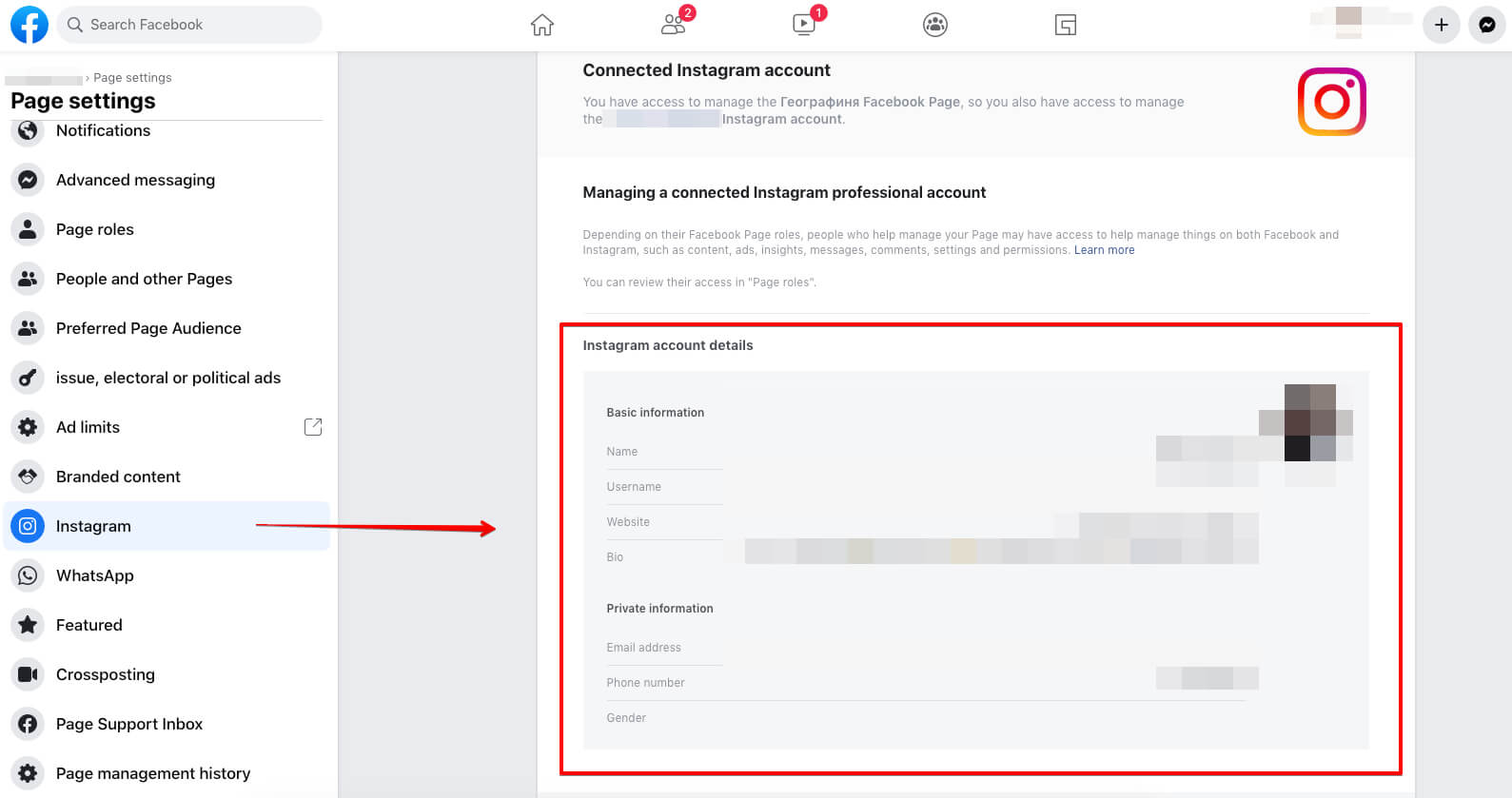
Task: Click the profile avatar in top bar
Action: pyautogui.click(x=1348, y=23)
